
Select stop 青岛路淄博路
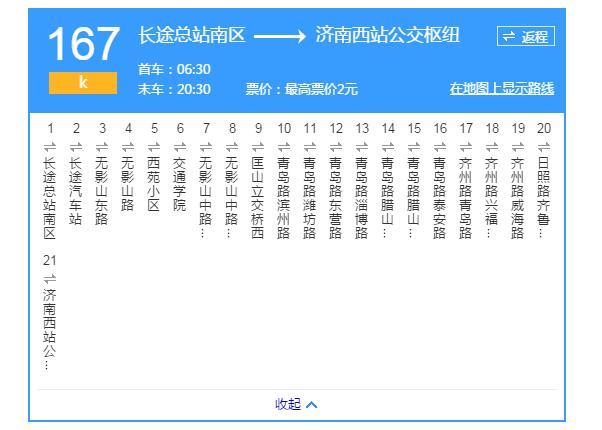tap(362, 198)
